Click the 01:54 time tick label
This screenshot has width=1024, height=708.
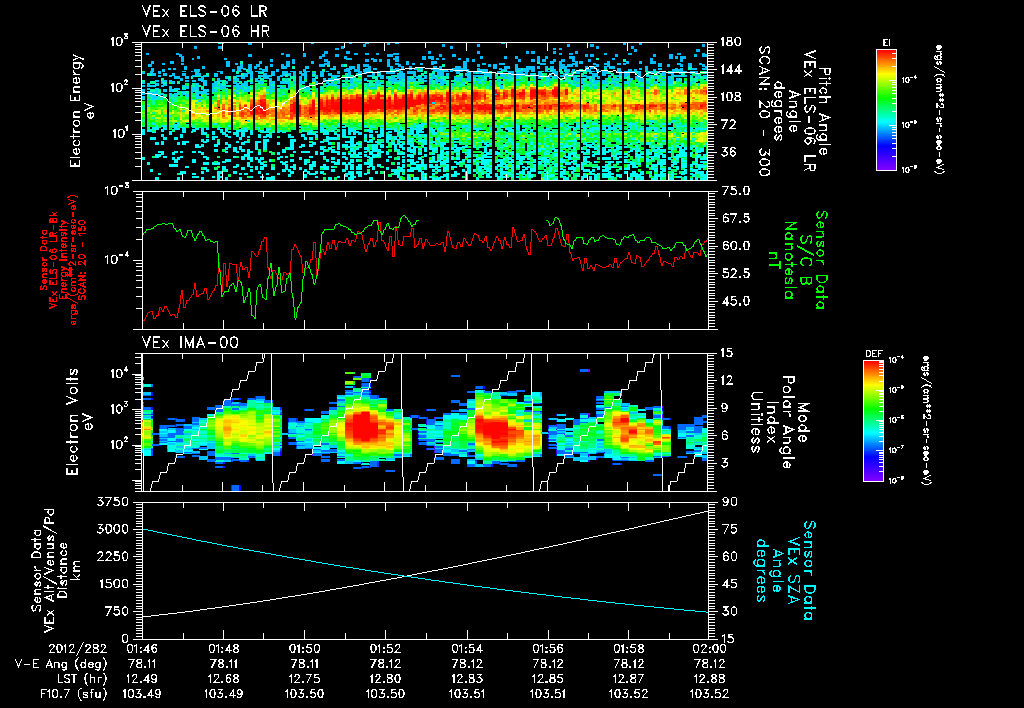(x=466, y=649)
